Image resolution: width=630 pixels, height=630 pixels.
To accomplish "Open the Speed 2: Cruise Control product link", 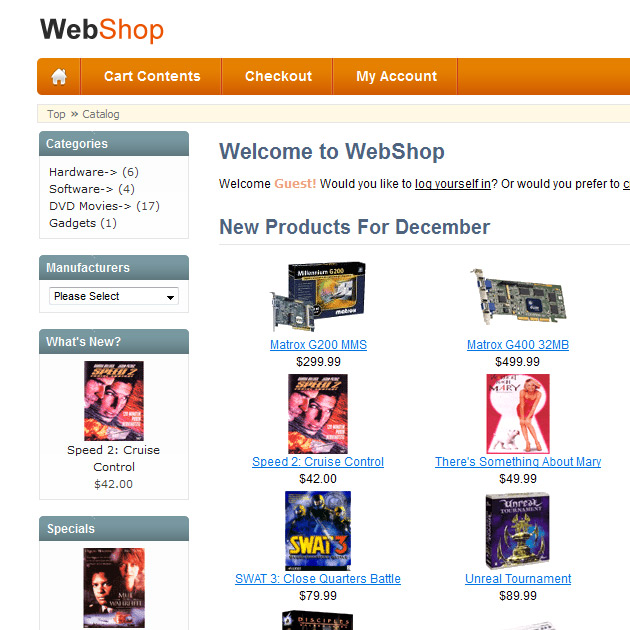I will coord(318,462).
